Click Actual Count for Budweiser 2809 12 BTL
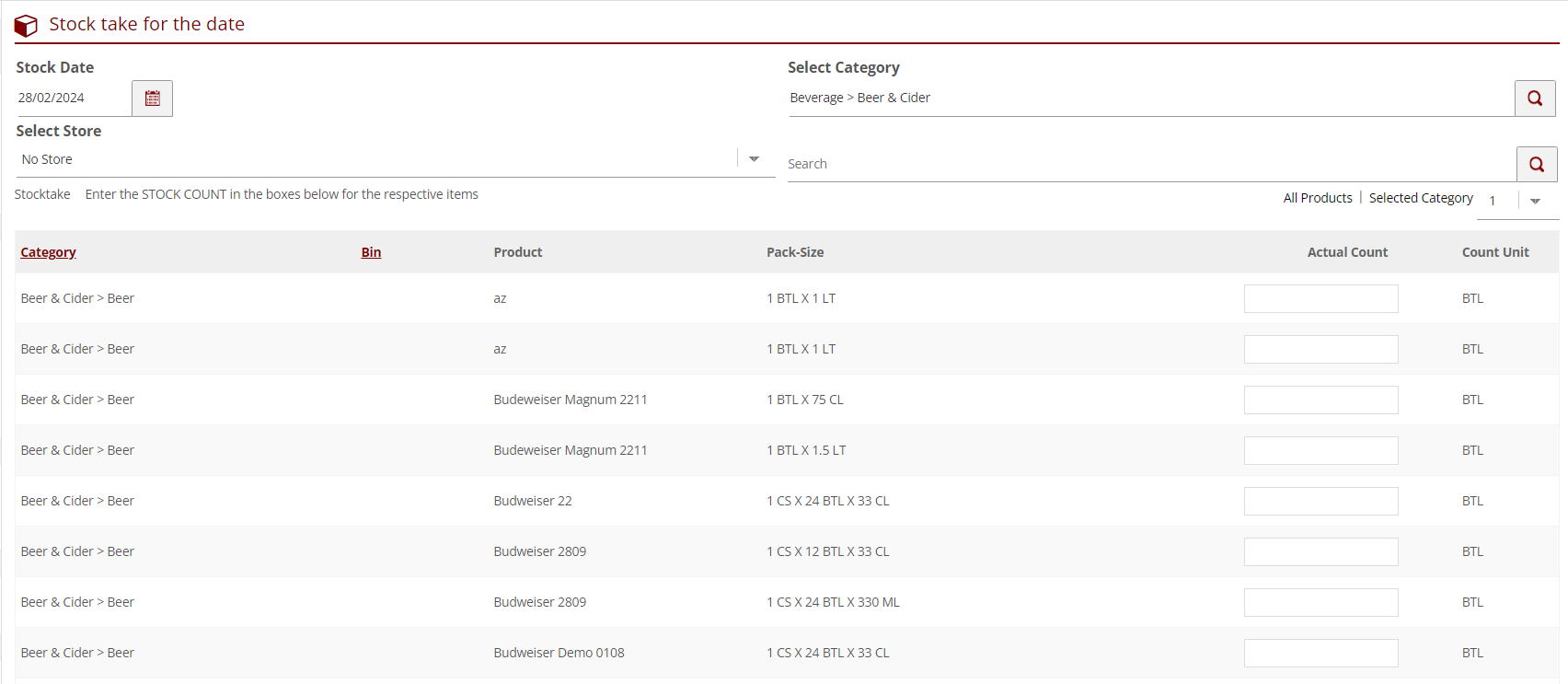The width and height of the screenshot is (1568, 684). click(x=1320, y=552)
